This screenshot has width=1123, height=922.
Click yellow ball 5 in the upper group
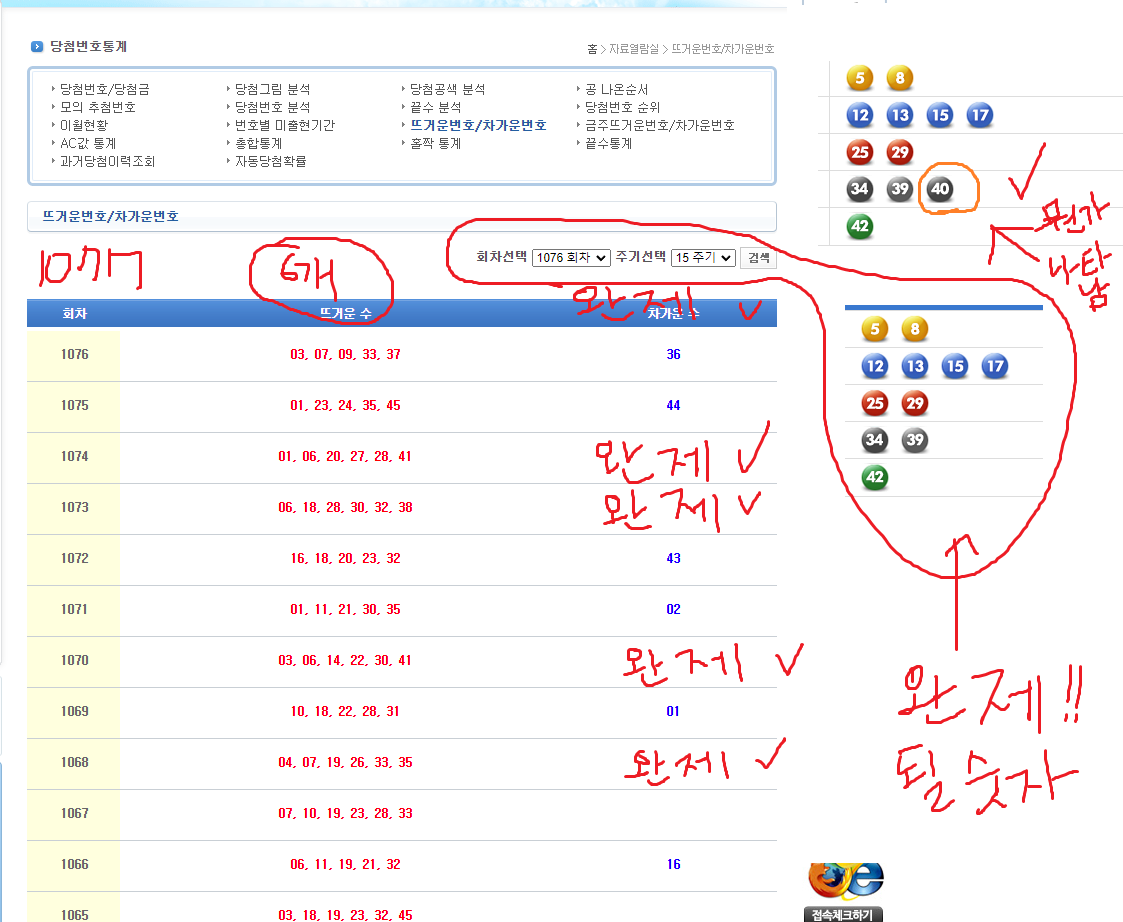coord(860,78)
